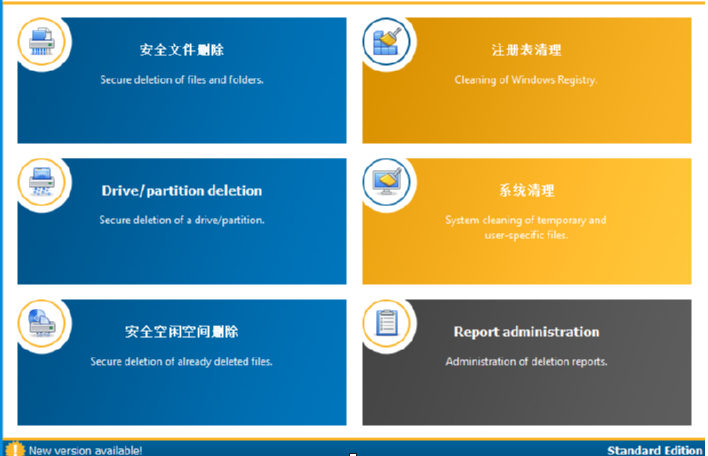Click the file shredder icon for secure file deletion
This screenshot has height=456, width=708.
coord(42,42)
